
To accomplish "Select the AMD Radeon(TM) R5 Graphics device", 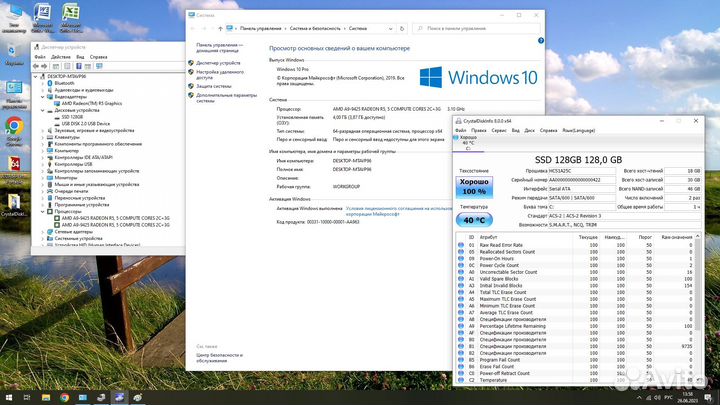I will [x=91, y=104].
